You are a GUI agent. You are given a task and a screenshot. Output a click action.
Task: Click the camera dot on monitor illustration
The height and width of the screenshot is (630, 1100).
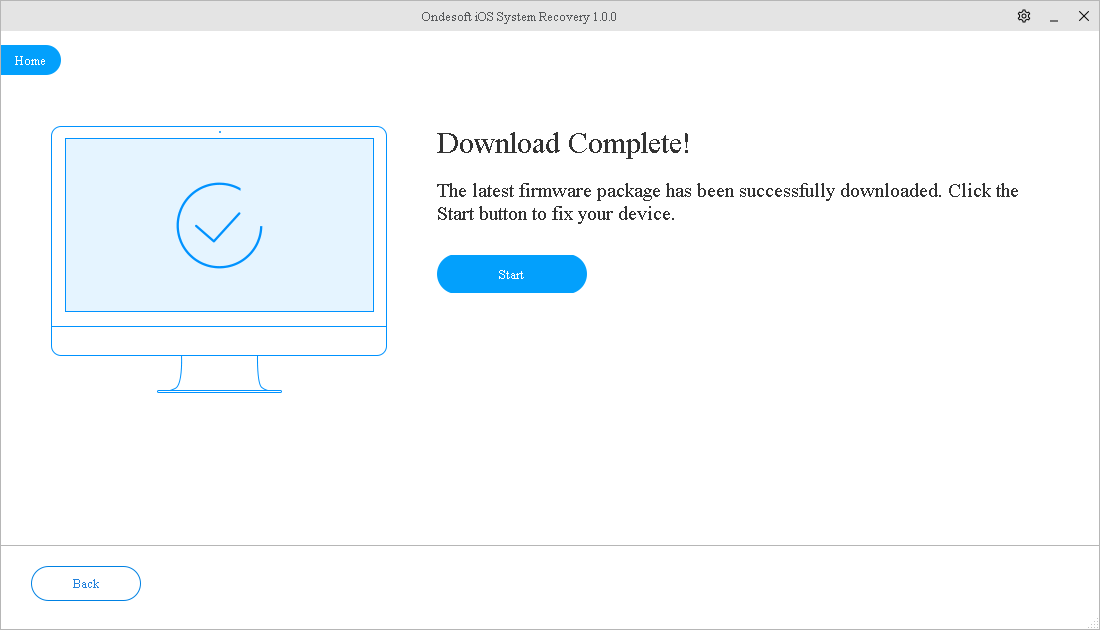(x=220, y=131)
